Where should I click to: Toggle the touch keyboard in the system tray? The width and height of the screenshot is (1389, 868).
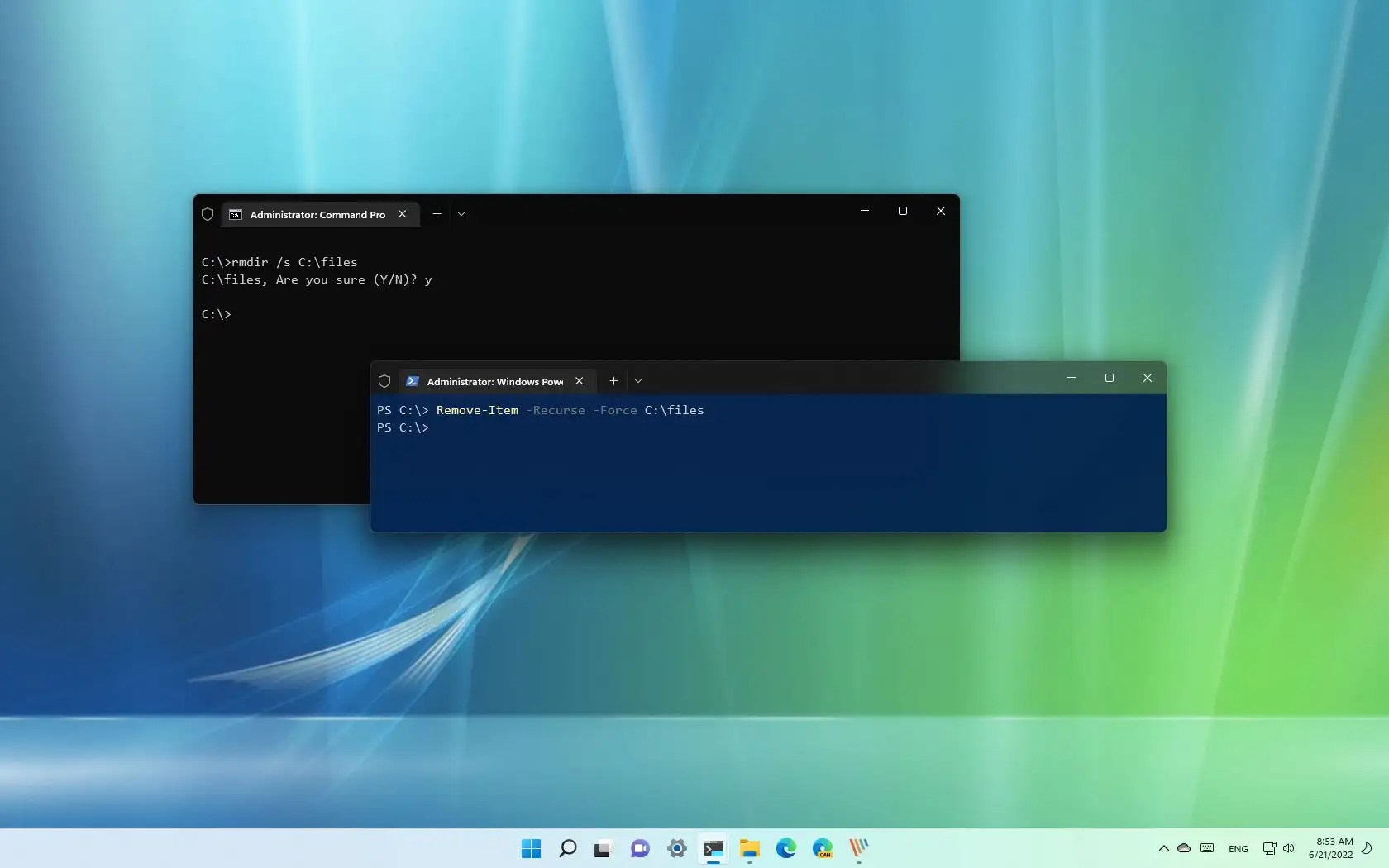tap(1206, 849)
